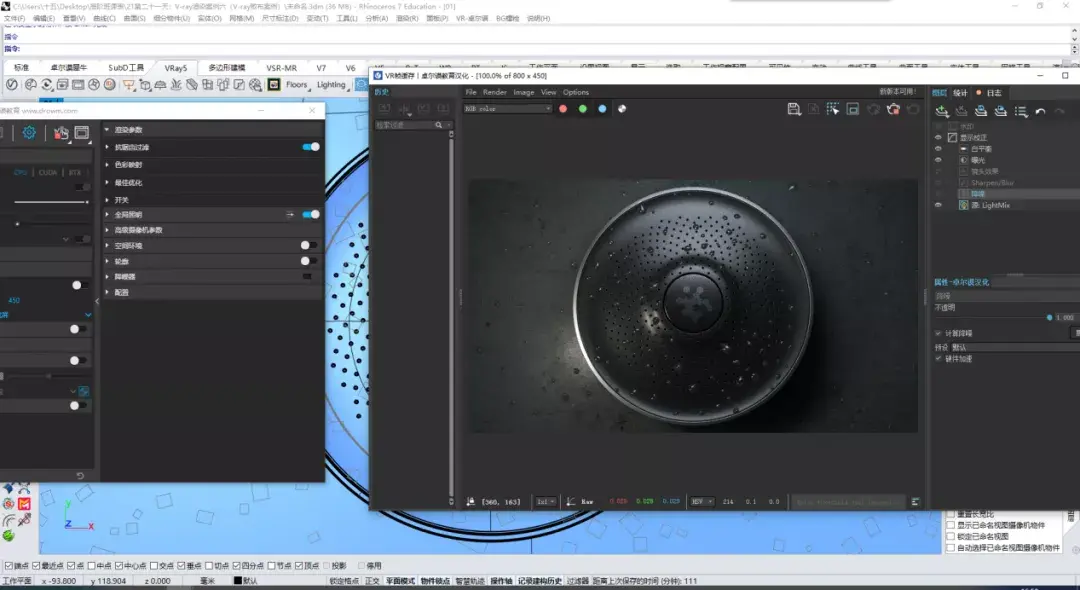This screenshot has width=1080, height=590.
Task: Switch to the SubD工具 toolbar tab
Action: click(126, 68)
